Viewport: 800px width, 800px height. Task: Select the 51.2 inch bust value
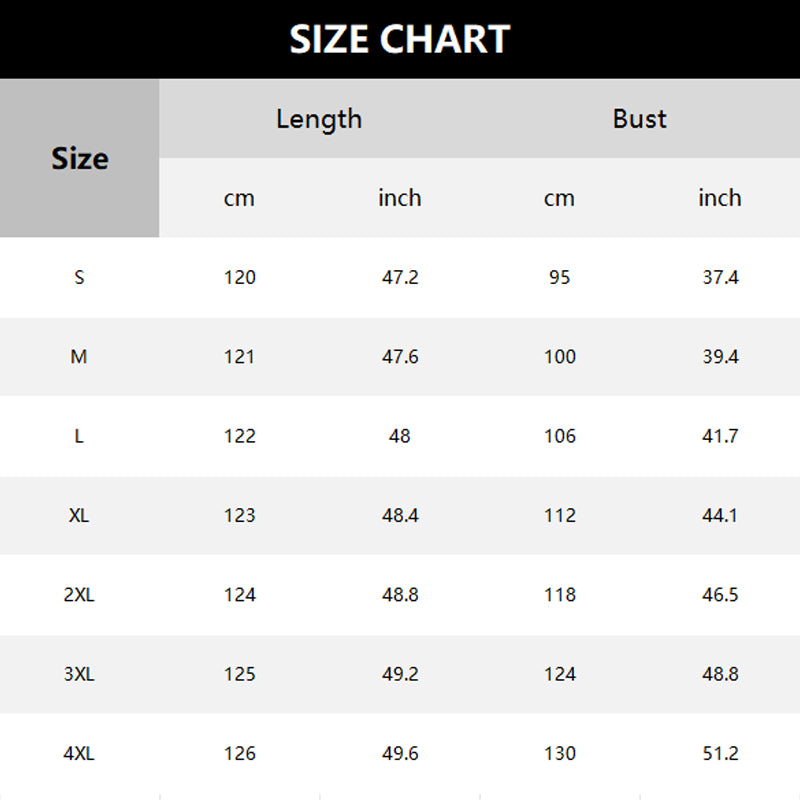720,754
